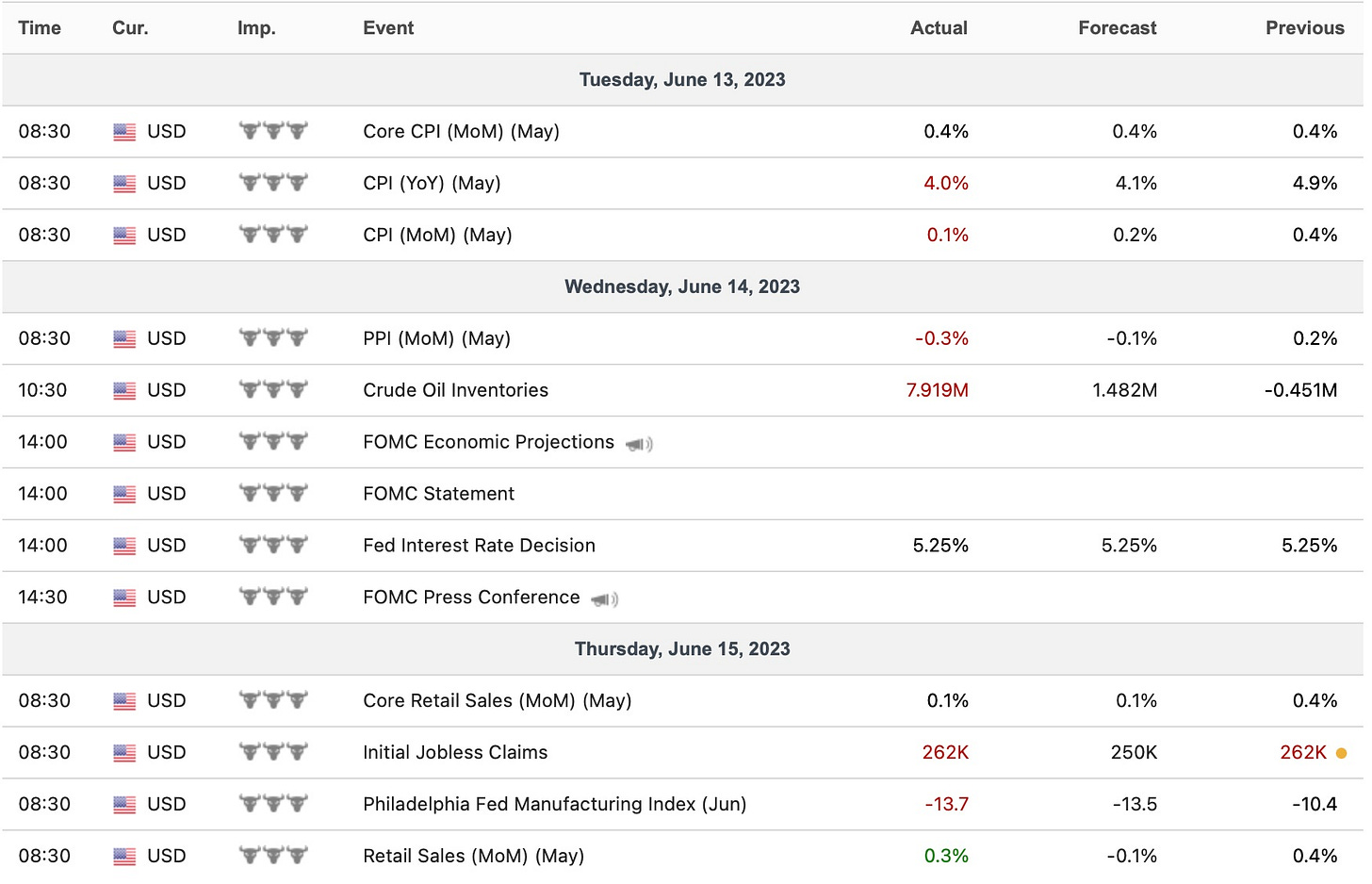
Task: Open the FOMC Statement event
Action: [438, 494]
